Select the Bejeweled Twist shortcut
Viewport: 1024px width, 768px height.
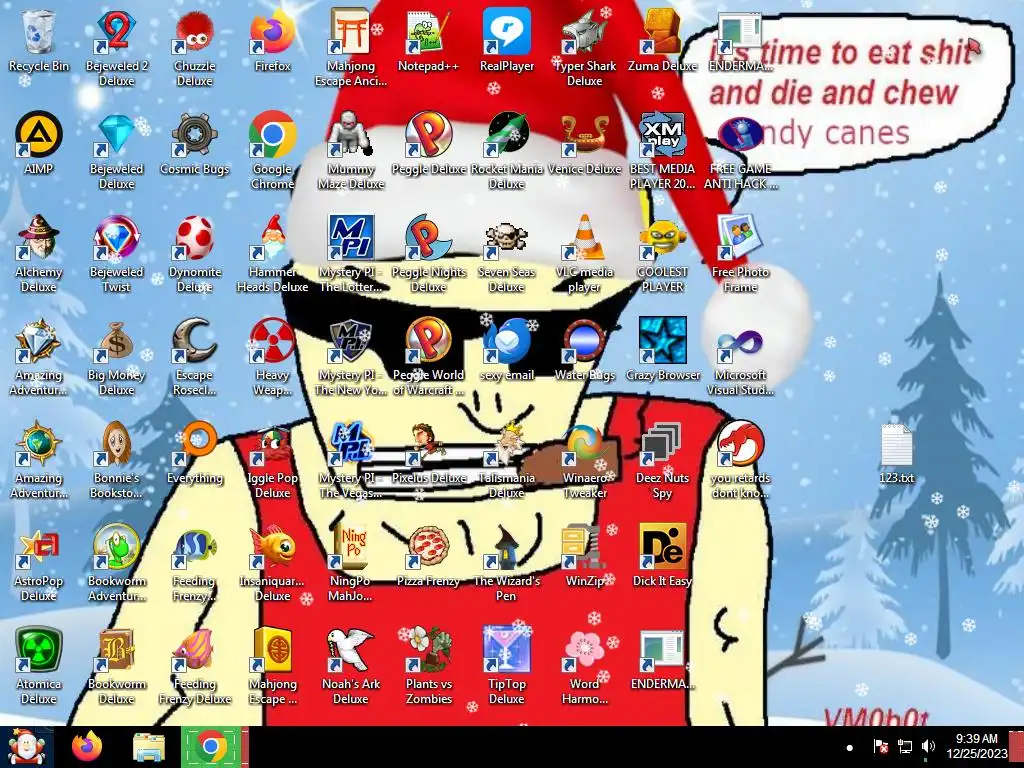(x=116, y=253)
